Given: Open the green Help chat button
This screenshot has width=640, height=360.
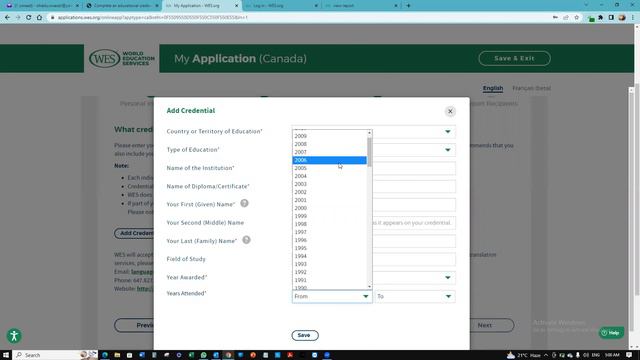Looking at the screenshot, I should point(611,333).
